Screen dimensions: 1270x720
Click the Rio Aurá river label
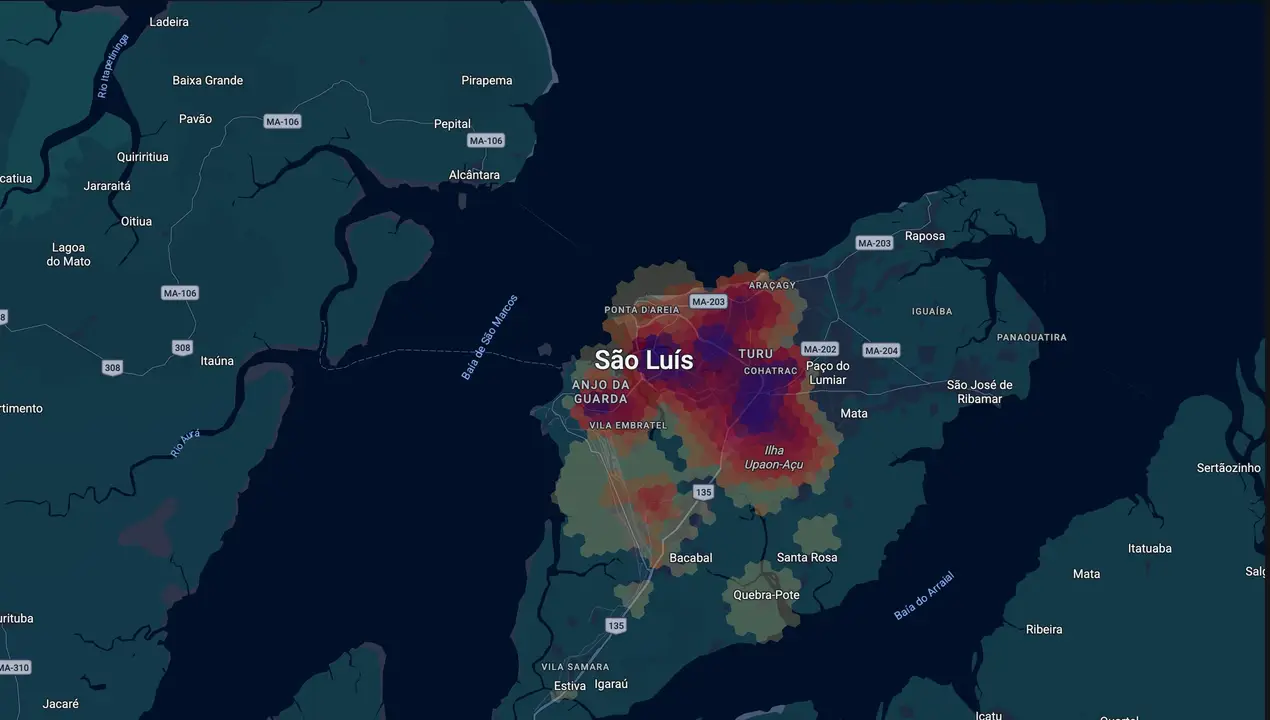[x=185, y=443]
